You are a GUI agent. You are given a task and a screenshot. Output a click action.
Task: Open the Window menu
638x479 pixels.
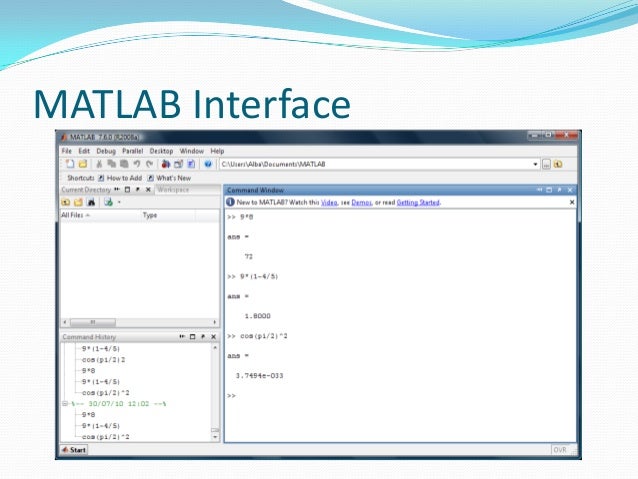coord(192,151)
